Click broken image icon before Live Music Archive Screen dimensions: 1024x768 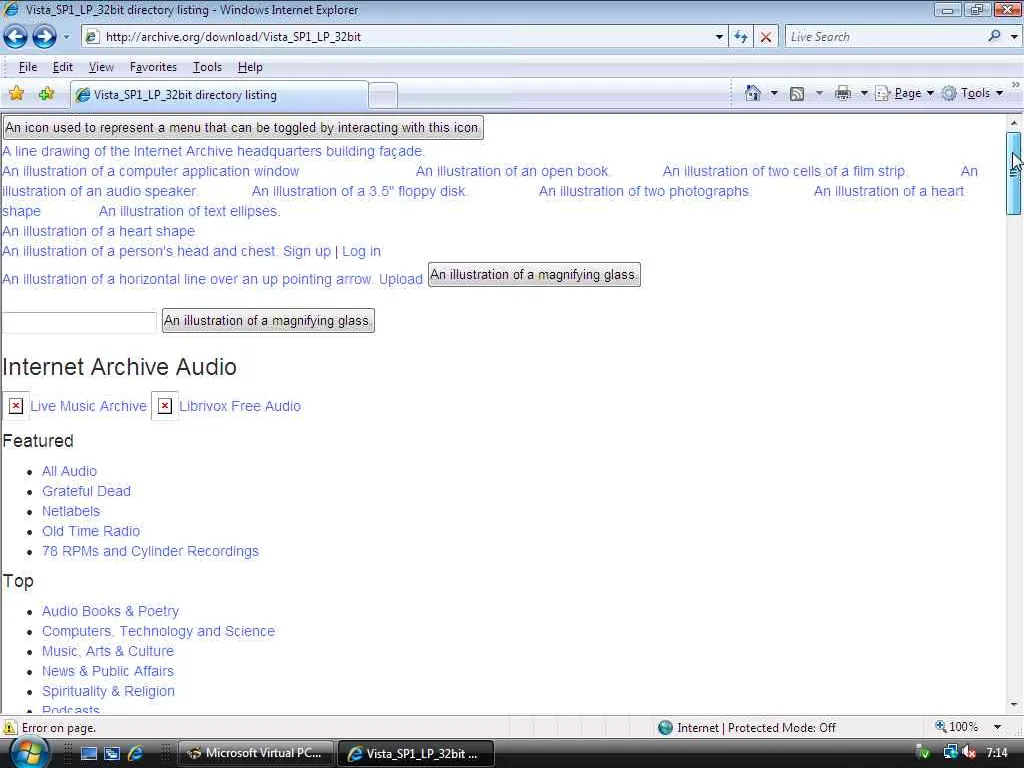click(16, 406)
